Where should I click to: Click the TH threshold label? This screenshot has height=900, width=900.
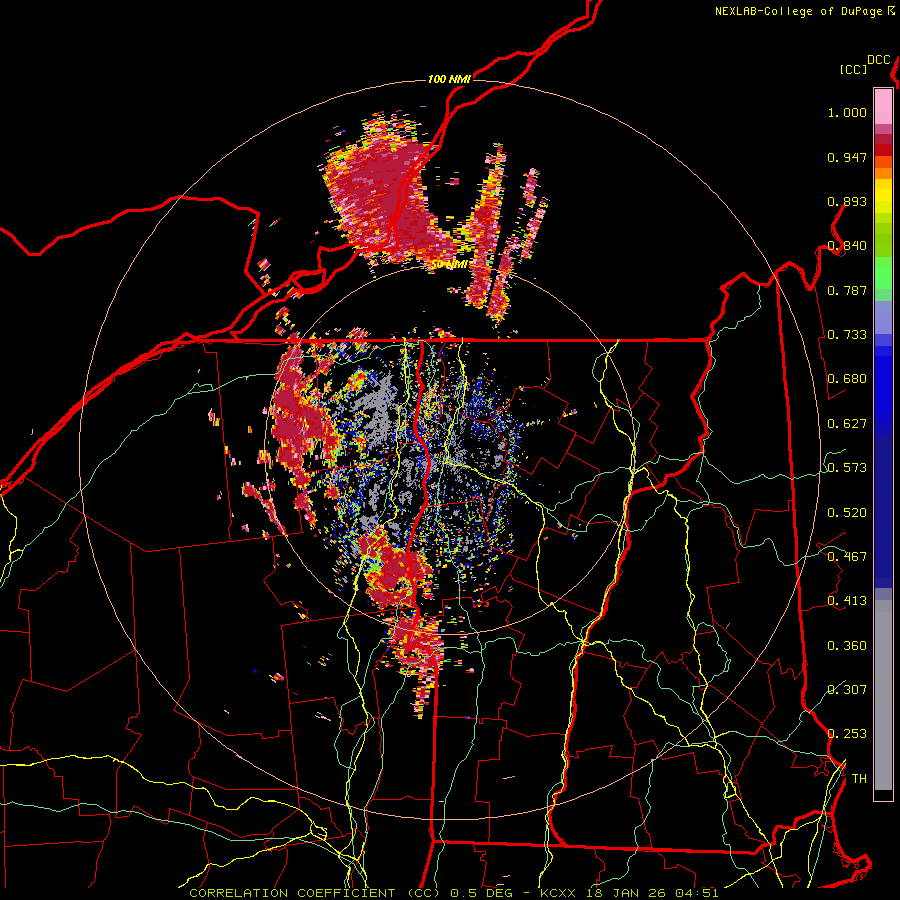pos(859,779)
